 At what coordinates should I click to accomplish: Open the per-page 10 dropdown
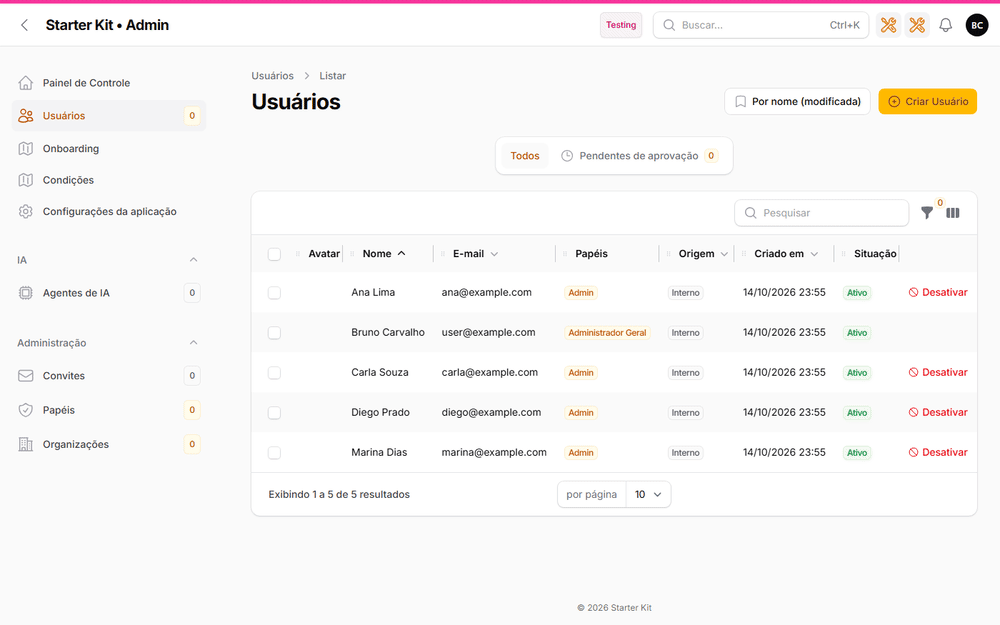tap(648, 494)
